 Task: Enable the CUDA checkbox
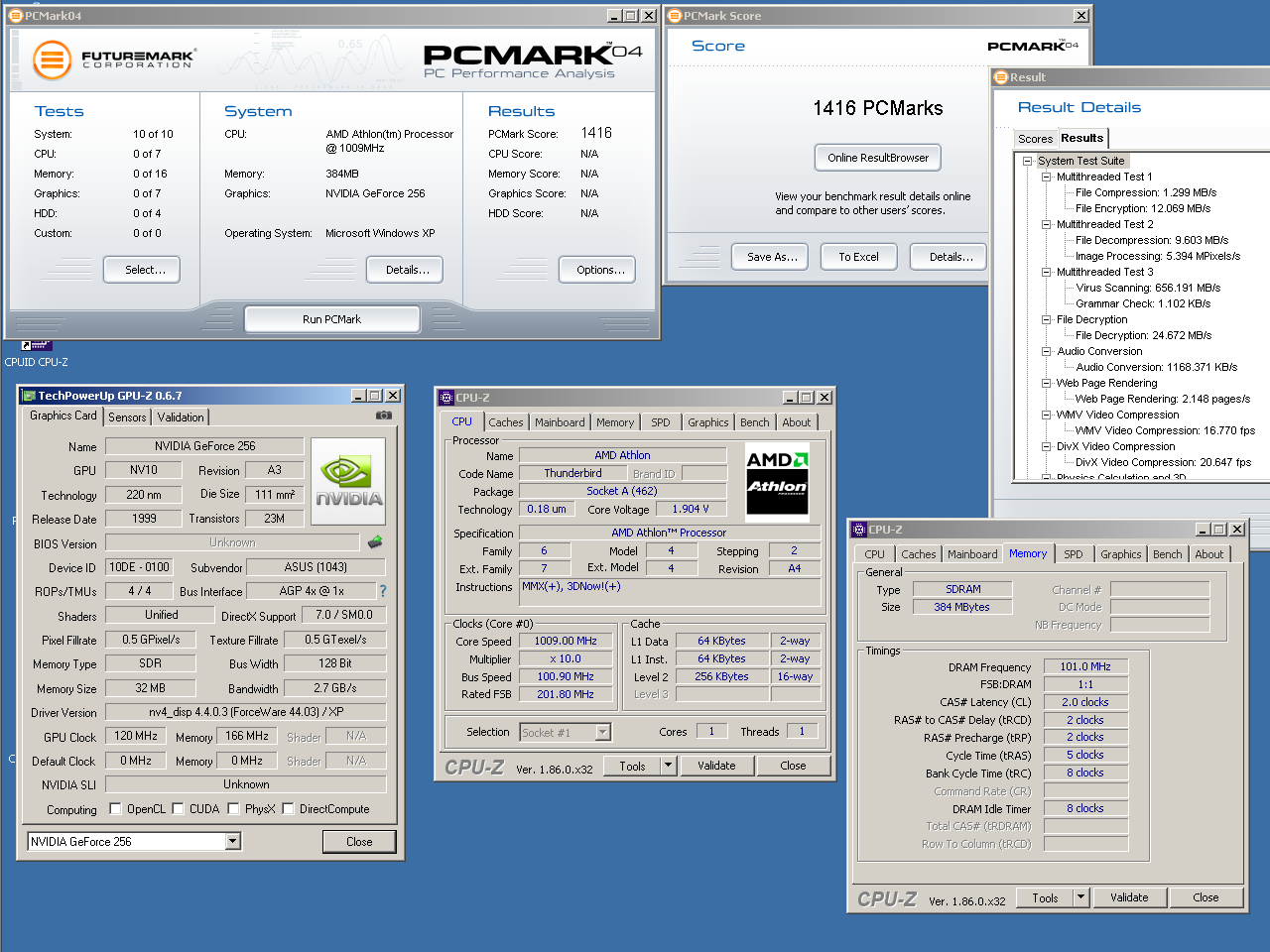pyautogui.click(x=178, y=808)
